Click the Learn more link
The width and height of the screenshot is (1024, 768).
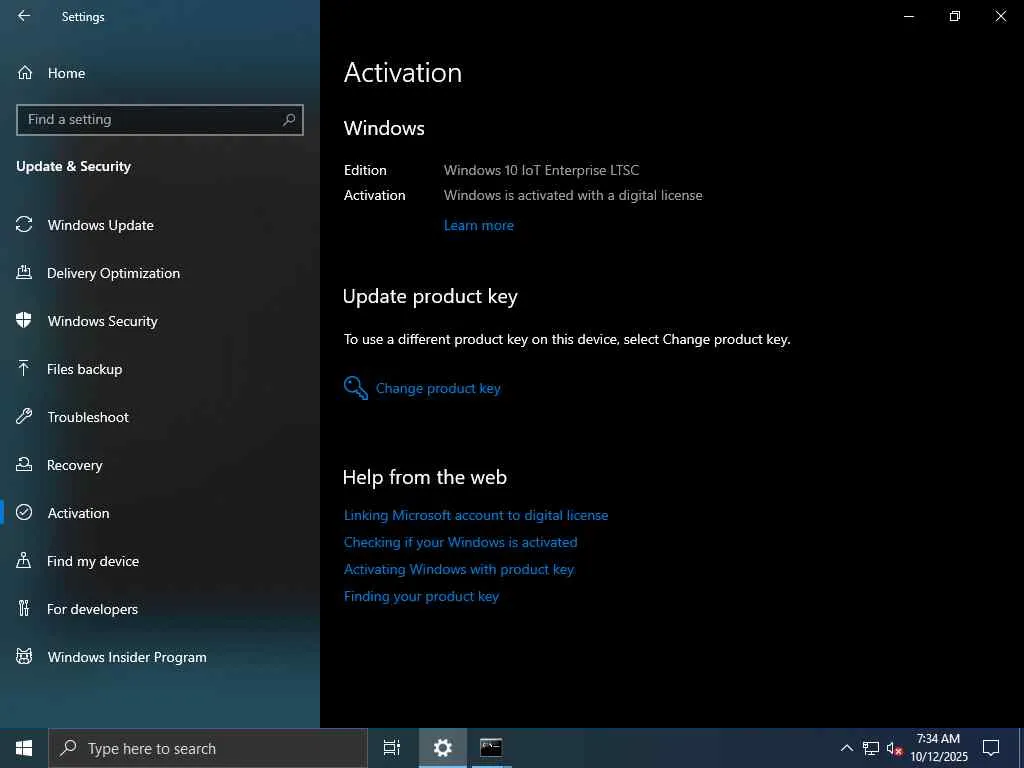coord(479,225)
